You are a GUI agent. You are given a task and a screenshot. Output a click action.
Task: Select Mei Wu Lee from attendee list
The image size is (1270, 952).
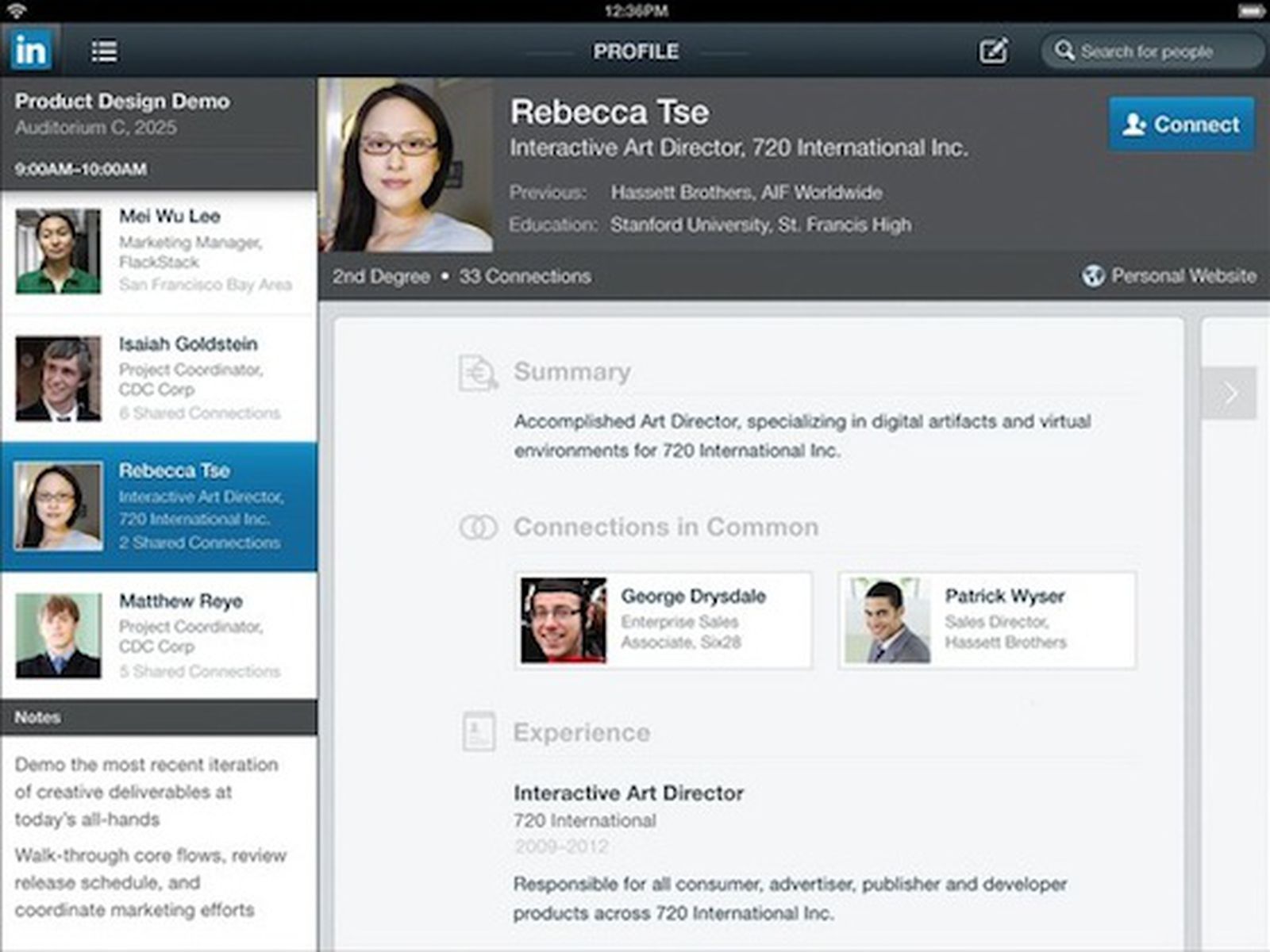pos(159,251)
